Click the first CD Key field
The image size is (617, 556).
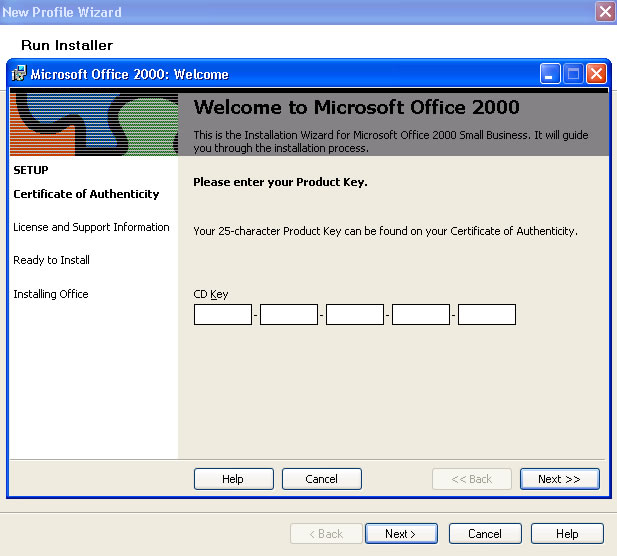223,314
